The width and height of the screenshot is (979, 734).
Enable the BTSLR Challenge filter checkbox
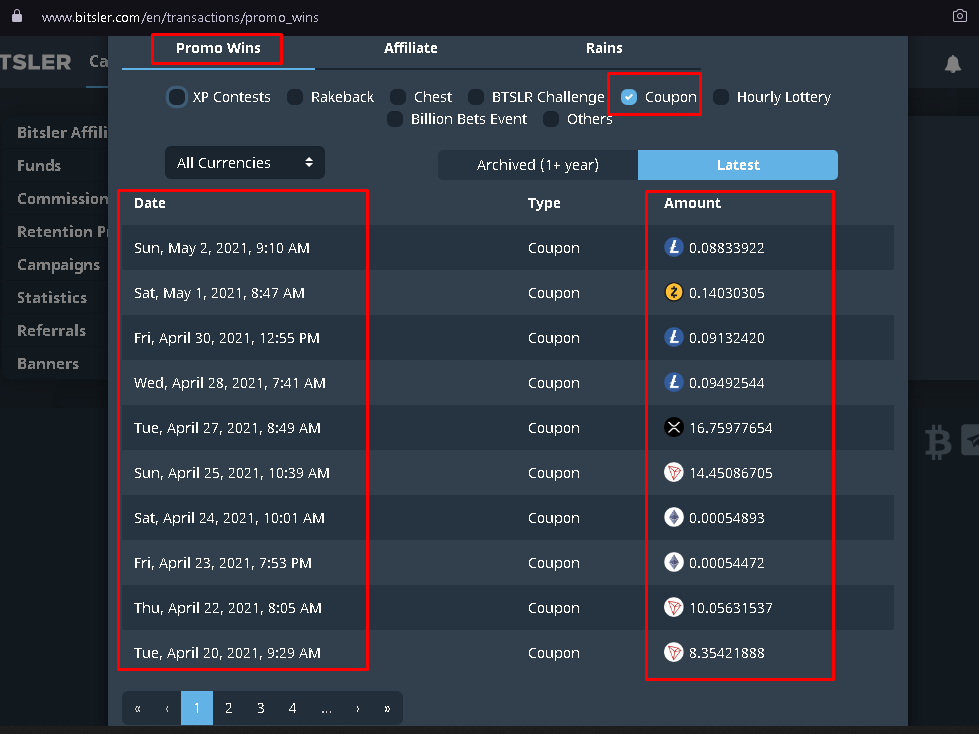click(x=476, y=97)
